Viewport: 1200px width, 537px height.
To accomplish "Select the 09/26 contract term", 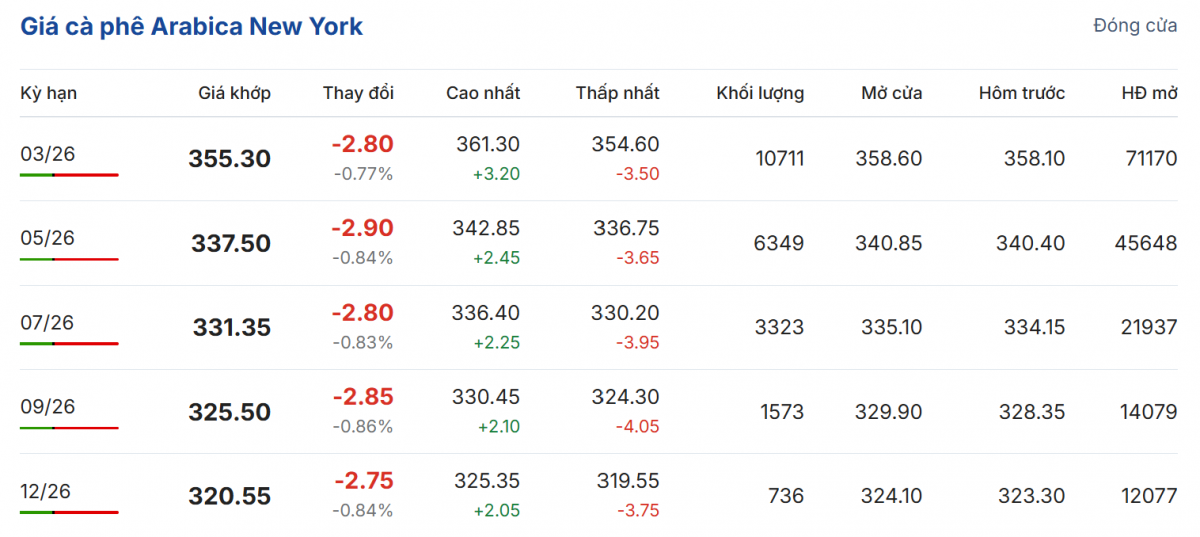I will pos(48,407).
